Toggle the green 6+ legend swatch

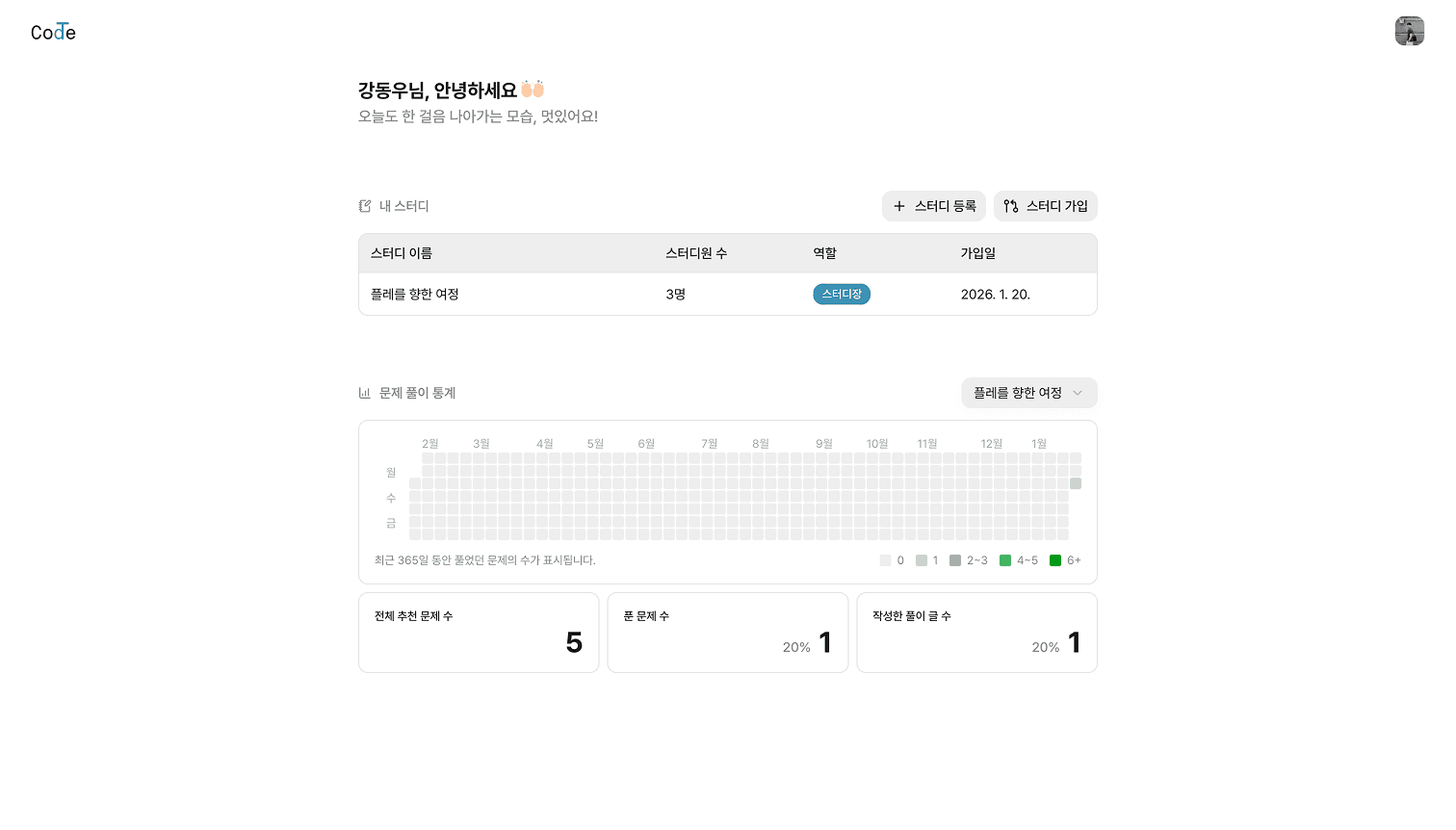pos(1055,559)
